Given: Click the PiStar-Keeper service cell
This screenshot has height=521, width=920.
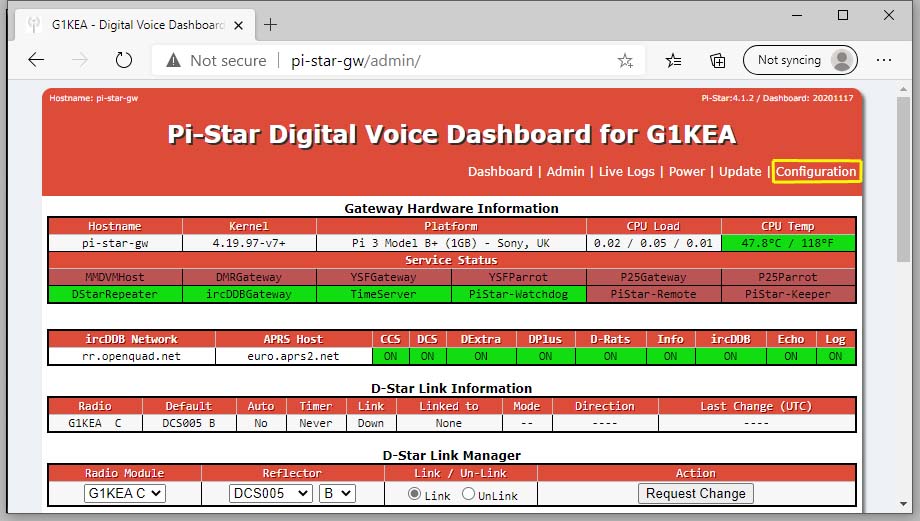Looking at the screenshot, I should click(788, 294).
